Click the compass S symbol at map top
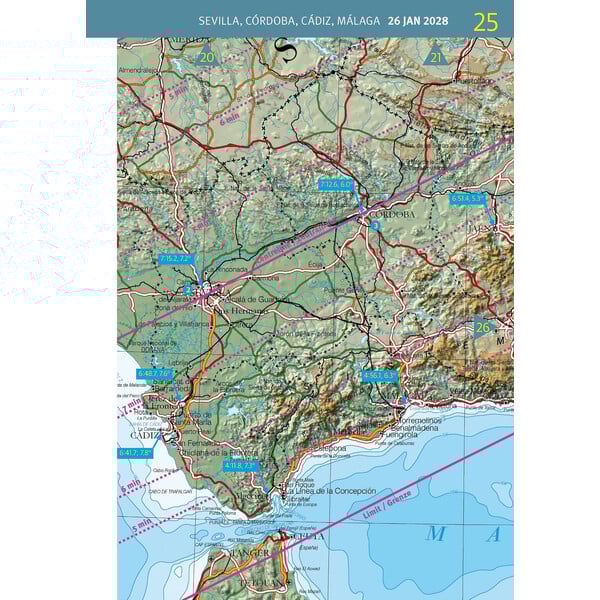The height and width of the screenshot is (600, 600). pos(286,50)
